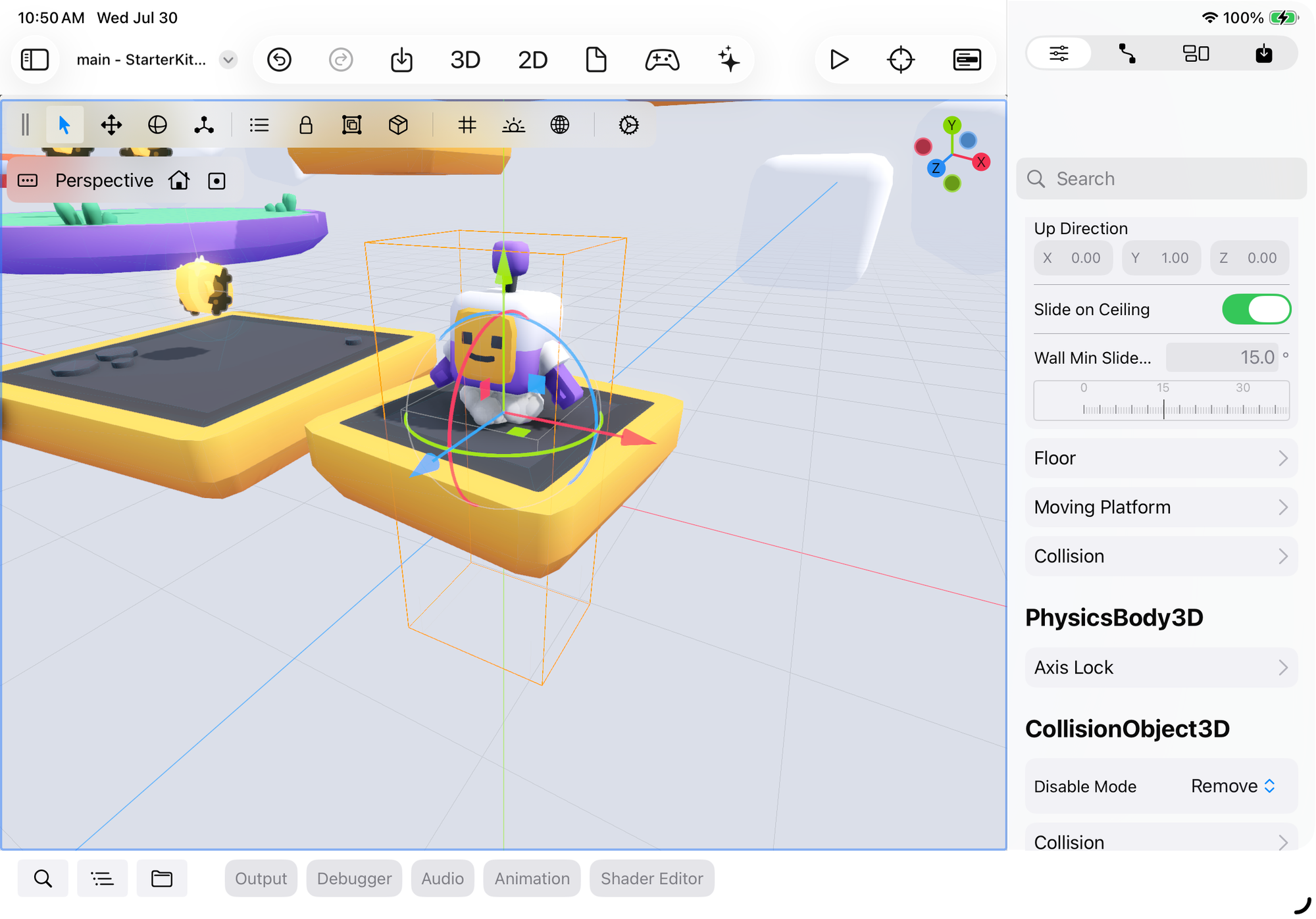Open the AI sparkle assistant icon
The width and height of the screenshot is (1316, 919).
pos(729,60)
